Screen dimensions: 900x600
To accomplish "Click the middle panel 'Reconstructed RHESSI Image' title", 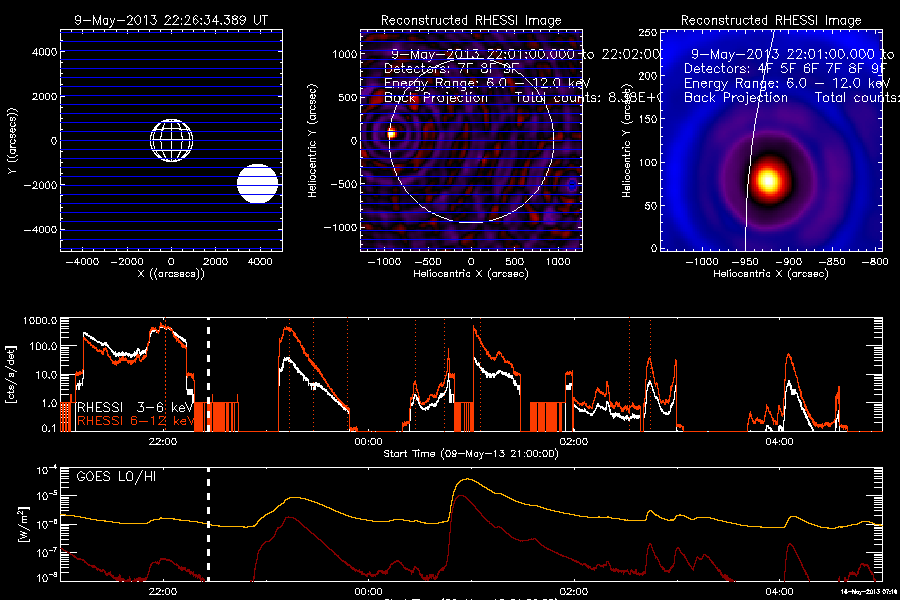I will pos(471,20).
